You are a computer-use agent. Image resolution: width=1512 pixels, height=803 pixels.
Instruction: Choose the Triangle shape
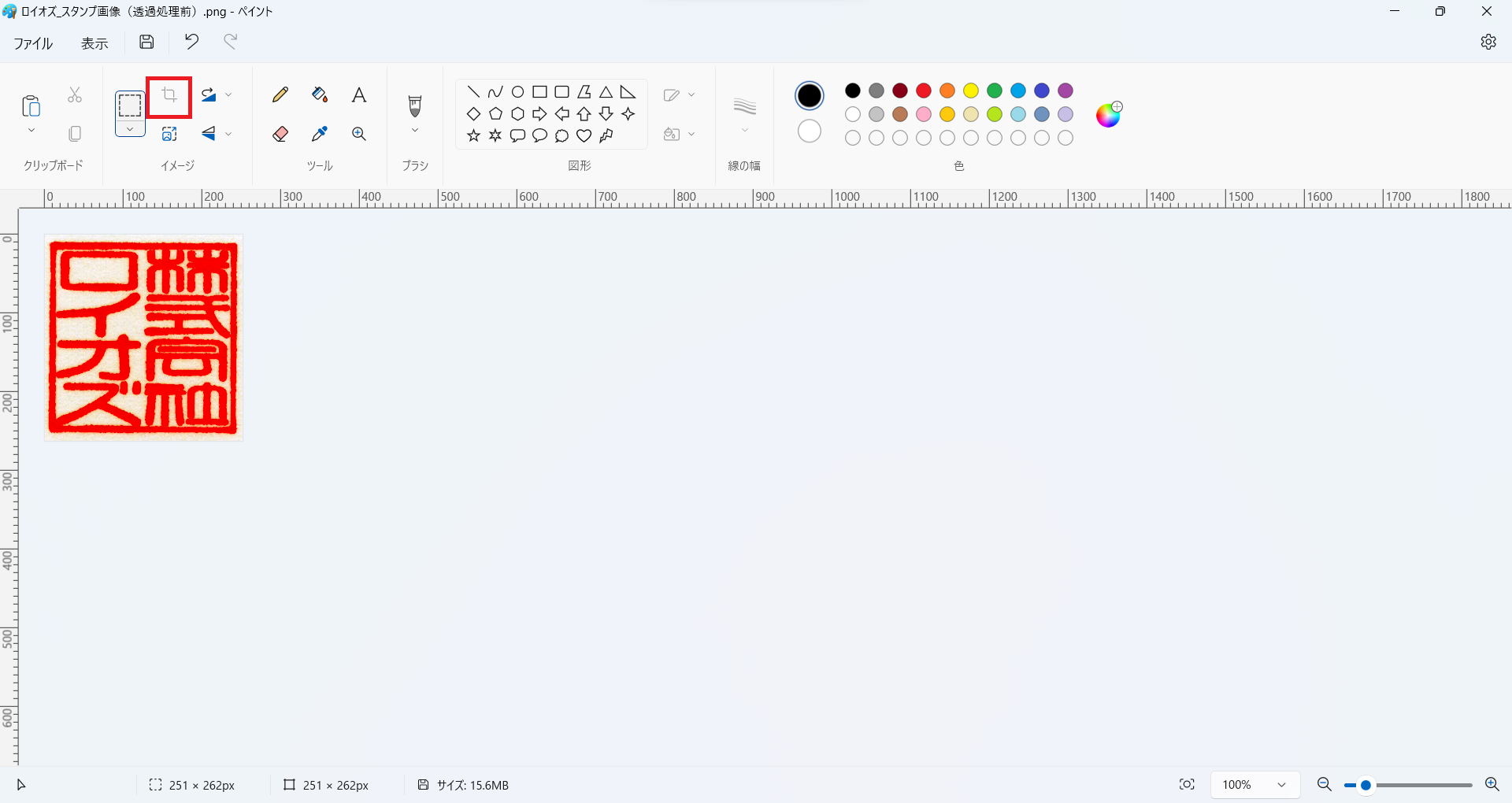click(x=606, y=92)
